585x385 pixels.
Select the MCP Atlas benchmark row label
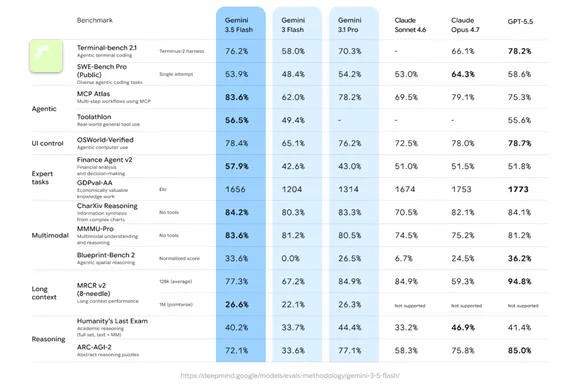(x=93, y=94)
